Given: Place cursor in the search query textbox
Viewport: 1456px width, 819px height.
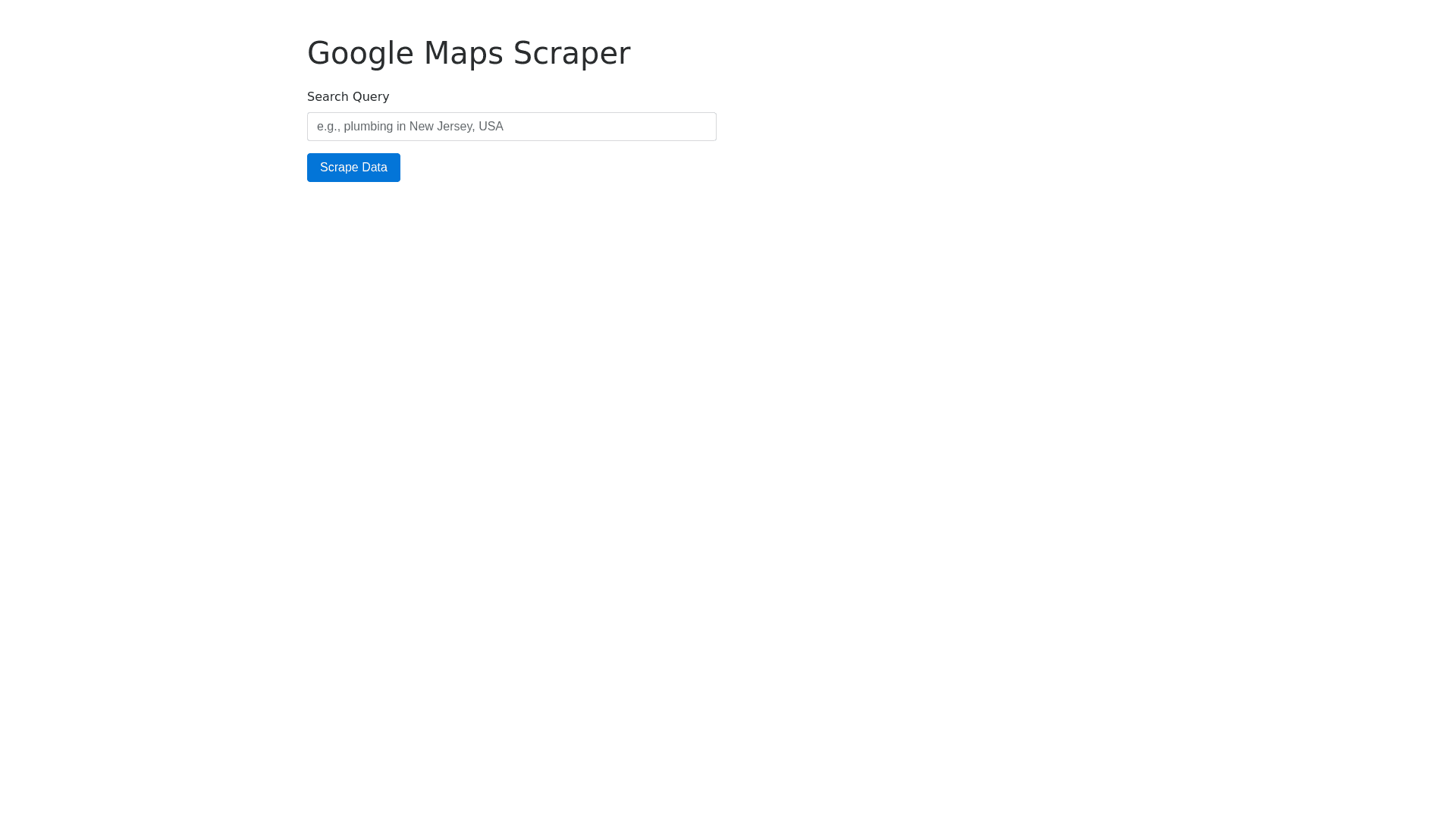Looking at the screenshot, I should pos(512,127).
